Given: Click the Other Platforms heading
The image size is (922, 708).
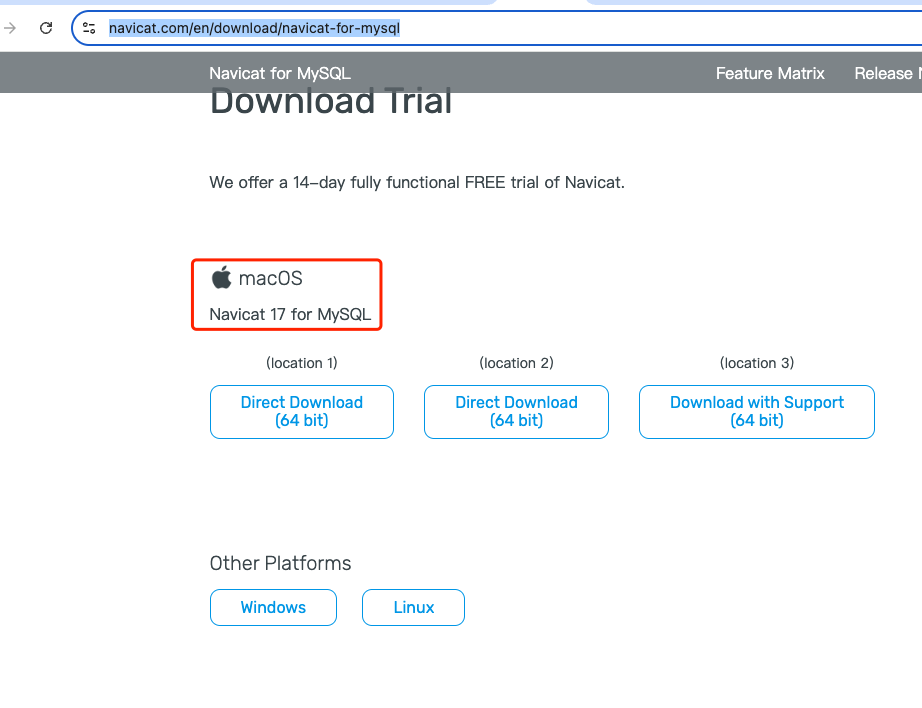Looking at the screenshot, I should tap(280, 563).
